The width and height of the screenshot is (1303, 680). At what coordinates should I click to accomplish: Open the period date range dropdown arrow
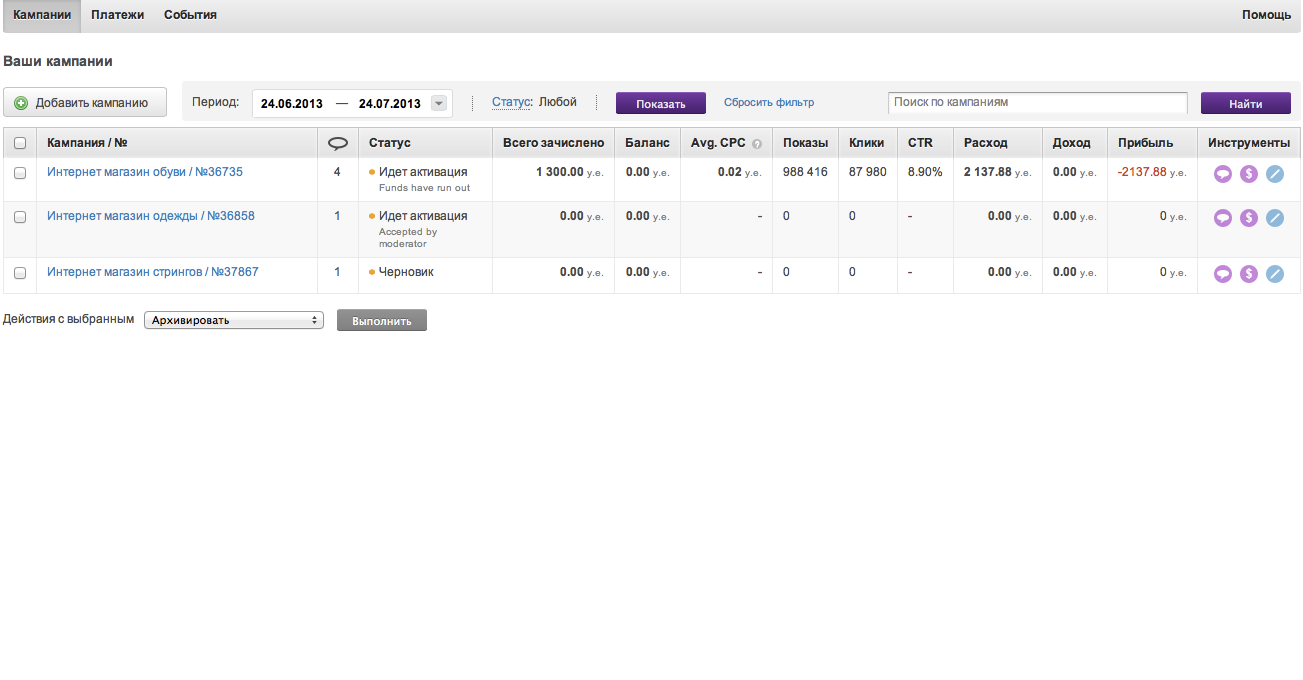click(x=438, y=103)
